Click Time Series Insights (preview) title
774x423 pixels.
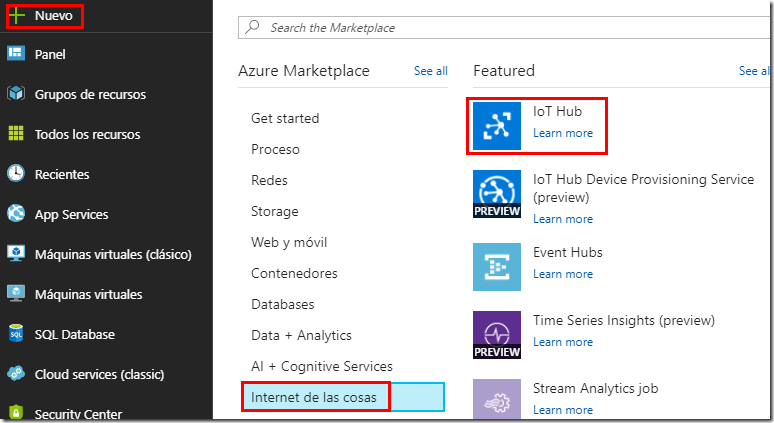click(623, 321)
